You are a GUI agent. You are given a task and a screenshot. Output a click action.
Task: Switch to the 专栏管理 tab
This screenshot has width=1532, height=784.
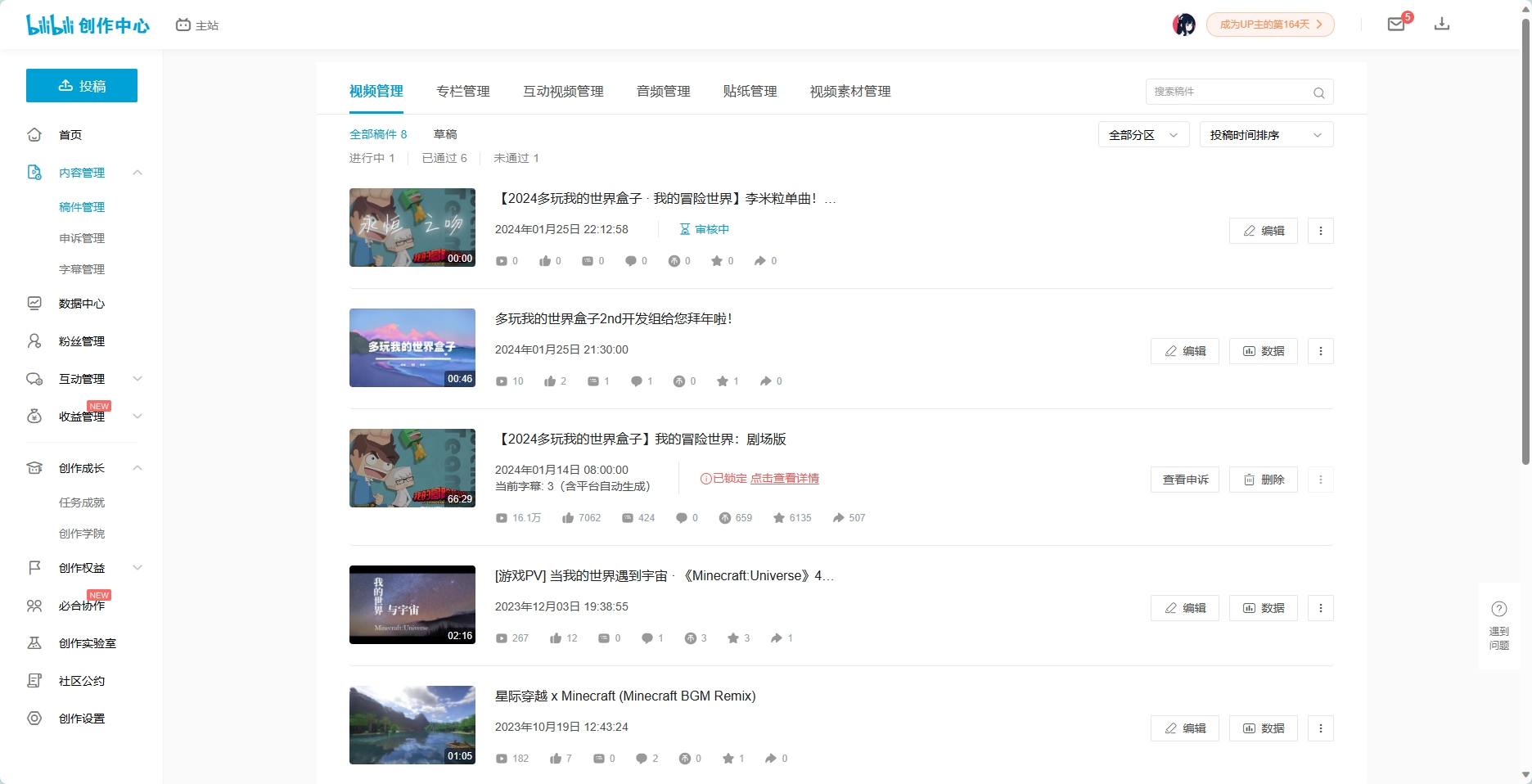(x=463, y=92)
